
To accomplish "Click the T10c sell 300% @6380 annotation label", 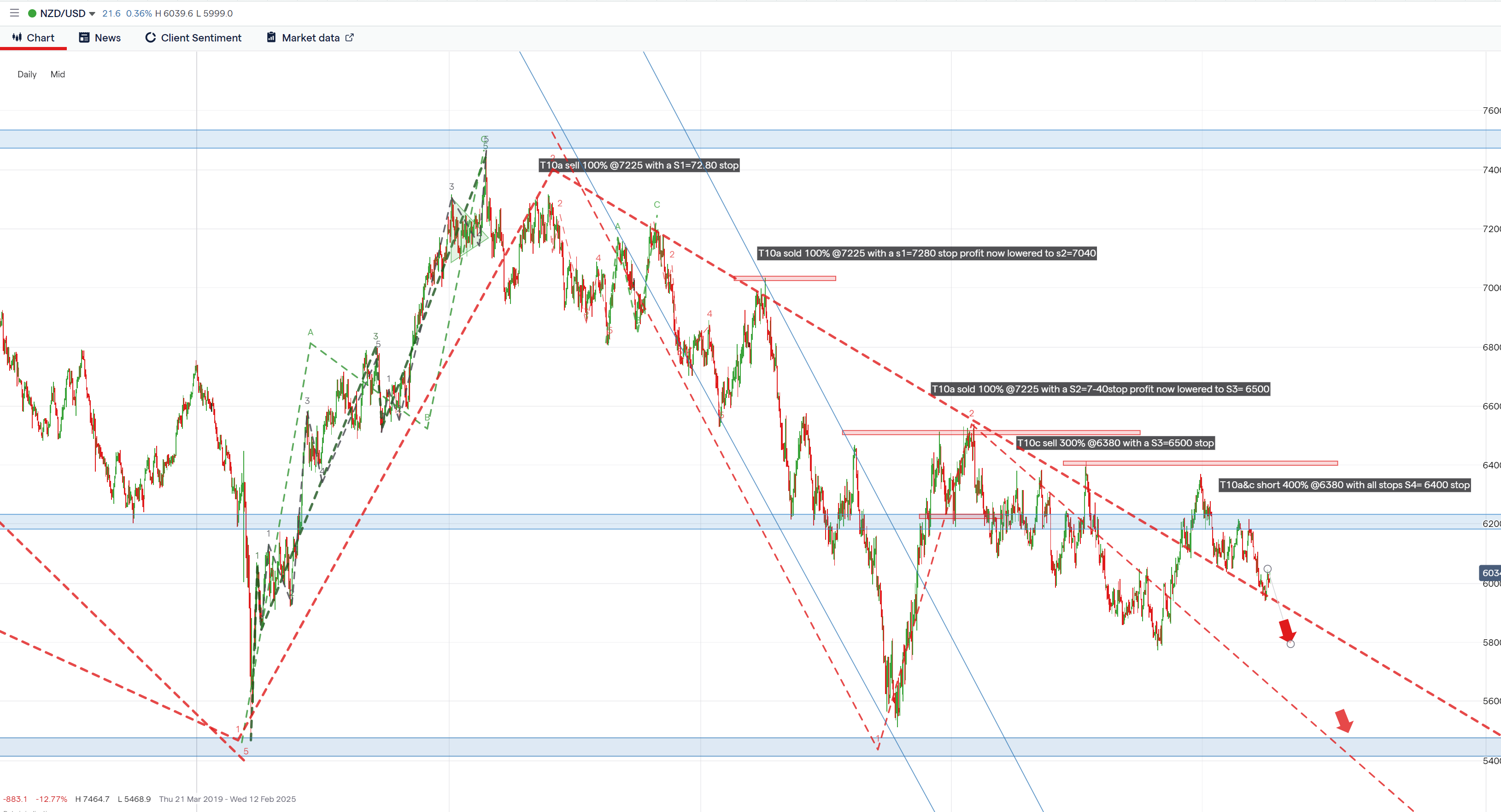I will (1115, 443).
